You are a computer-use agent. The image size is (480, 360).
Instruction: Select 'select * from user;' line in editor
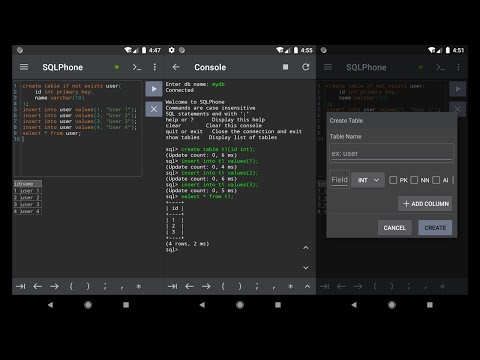pos(52,133)
